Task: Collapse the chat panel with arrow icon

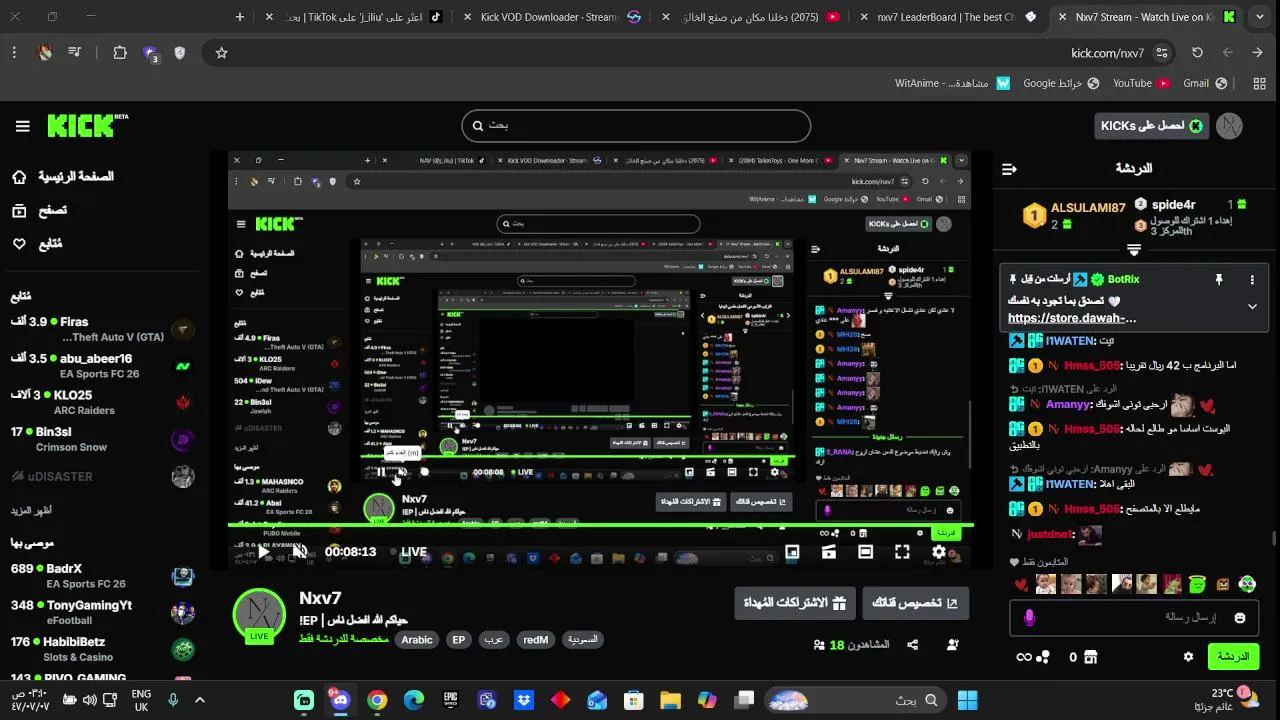Action: (x=1009, y=169)
